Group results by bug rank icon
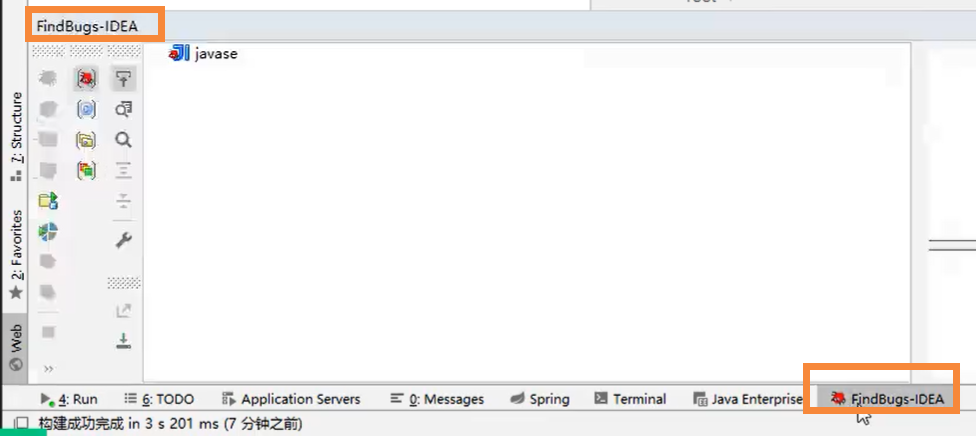The width and height of the screenshot is (976, 436). click(x=86, y=169)
